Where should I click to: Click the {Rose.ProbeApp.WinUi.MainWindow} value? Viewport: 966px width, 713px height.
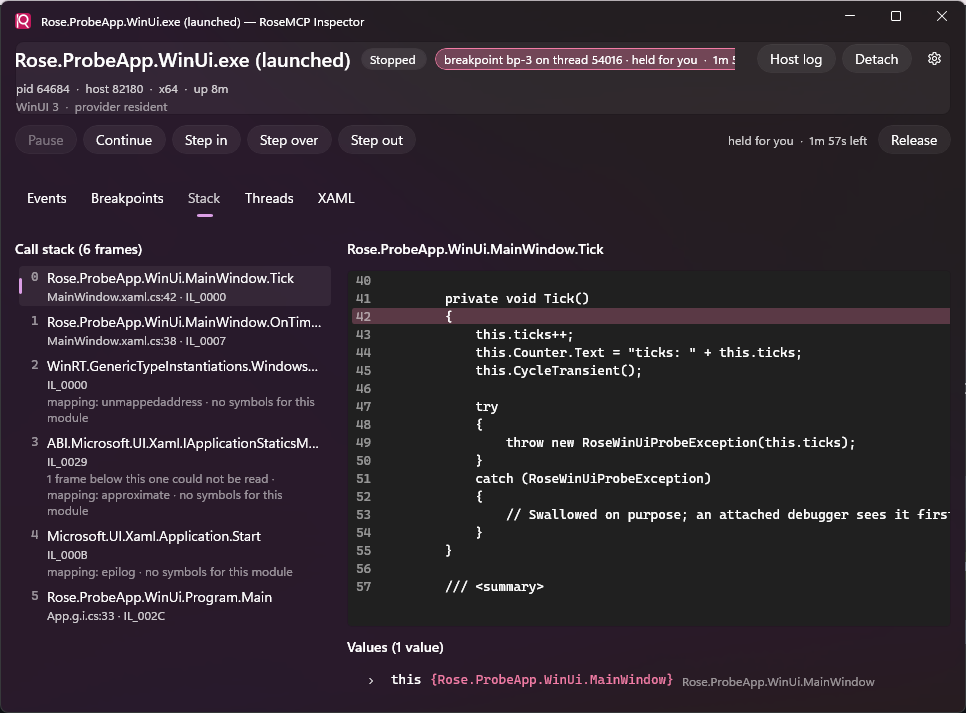pos(551,680)
